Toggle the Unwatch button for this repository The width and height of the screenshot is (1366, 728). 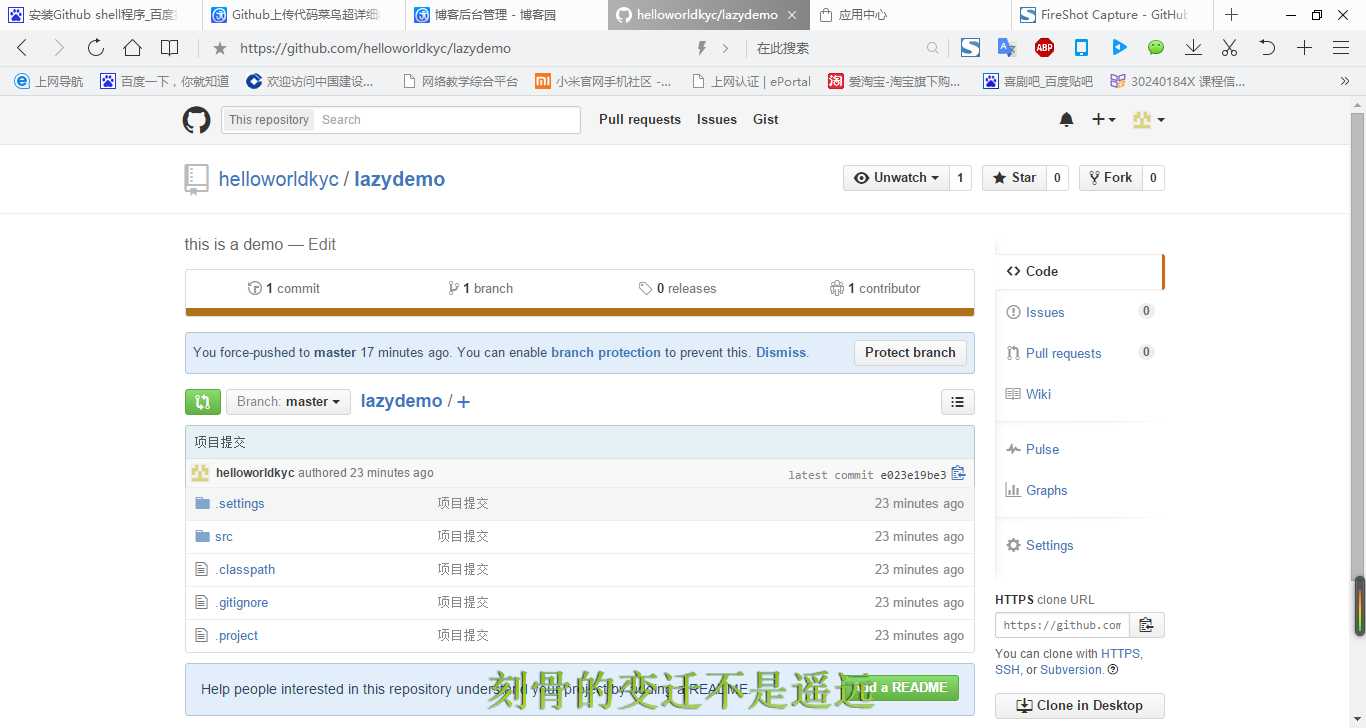896,178
